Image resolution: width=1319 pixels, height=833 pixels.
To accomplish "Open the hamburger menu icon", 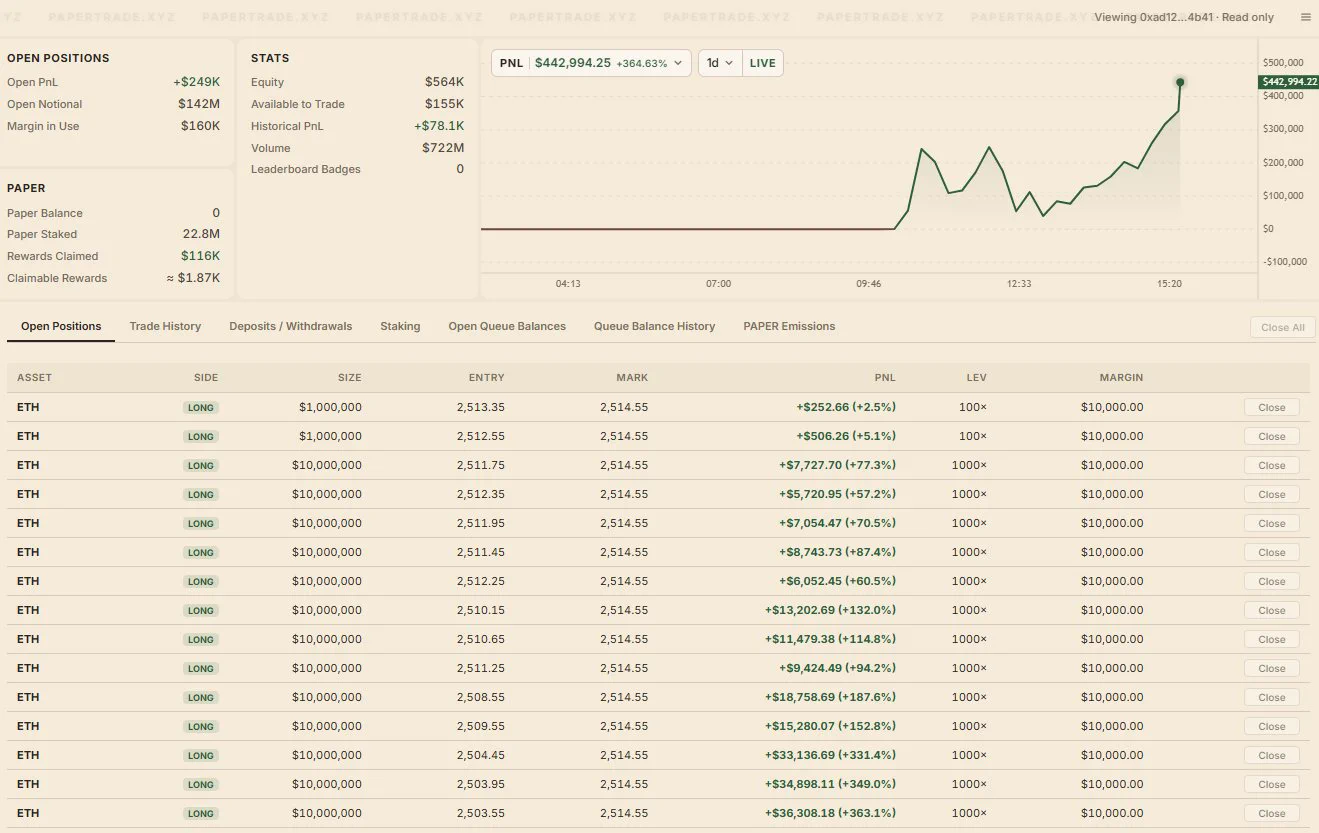I will pyautogui.click(x=1305, y=17).
